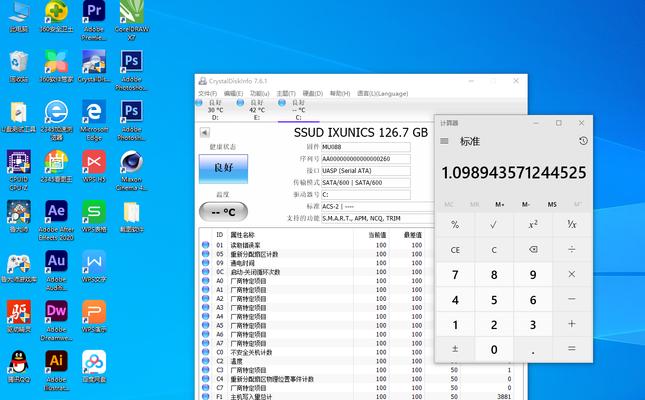Open the green WPS spreadsheet shortcut

coord(94,216)
